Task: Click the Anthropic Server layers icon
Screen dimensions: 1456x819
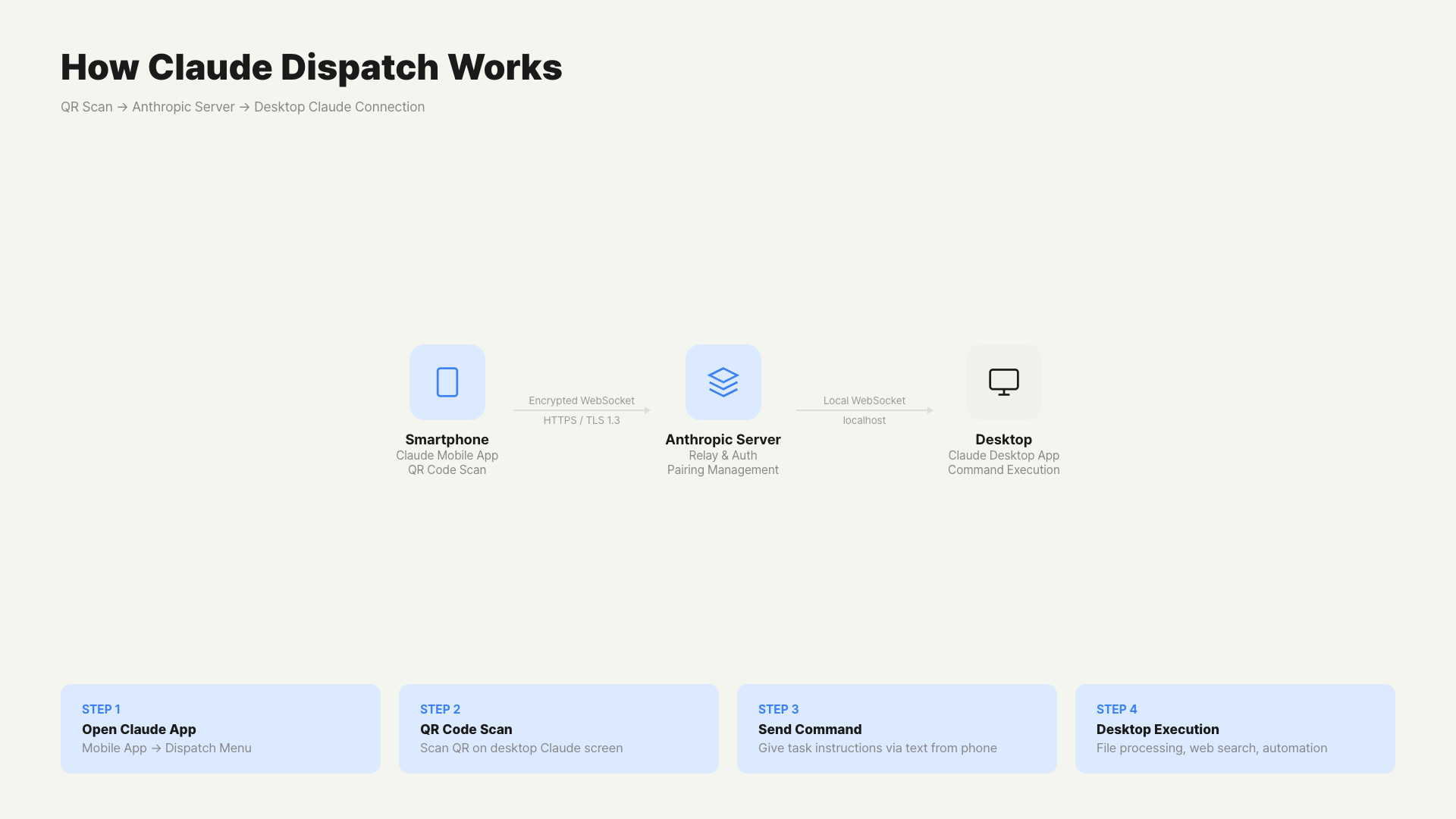Action: (x=723, y=382)
